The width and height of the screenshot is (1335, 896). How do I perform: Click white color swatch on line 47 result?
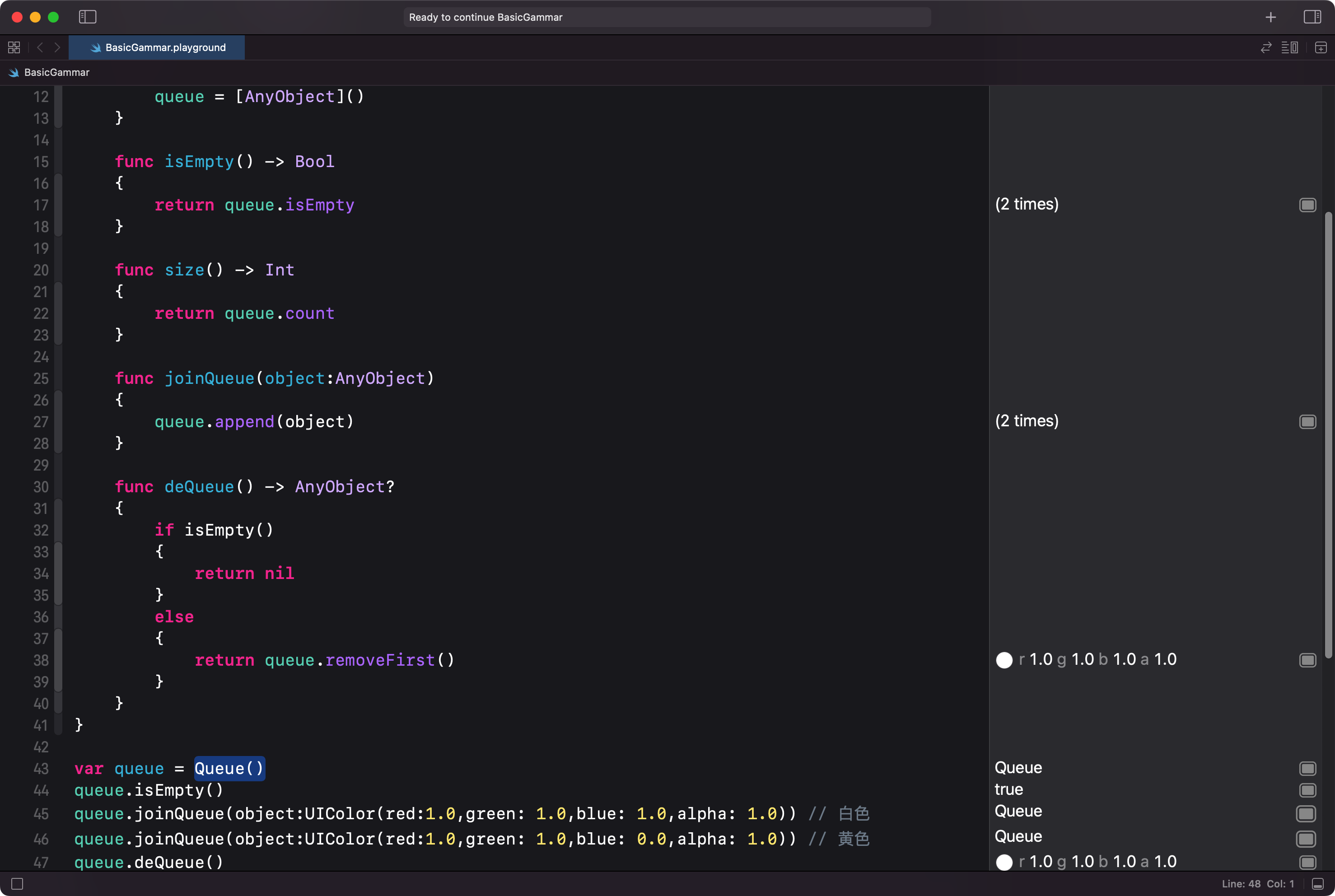click(1004, 862)
